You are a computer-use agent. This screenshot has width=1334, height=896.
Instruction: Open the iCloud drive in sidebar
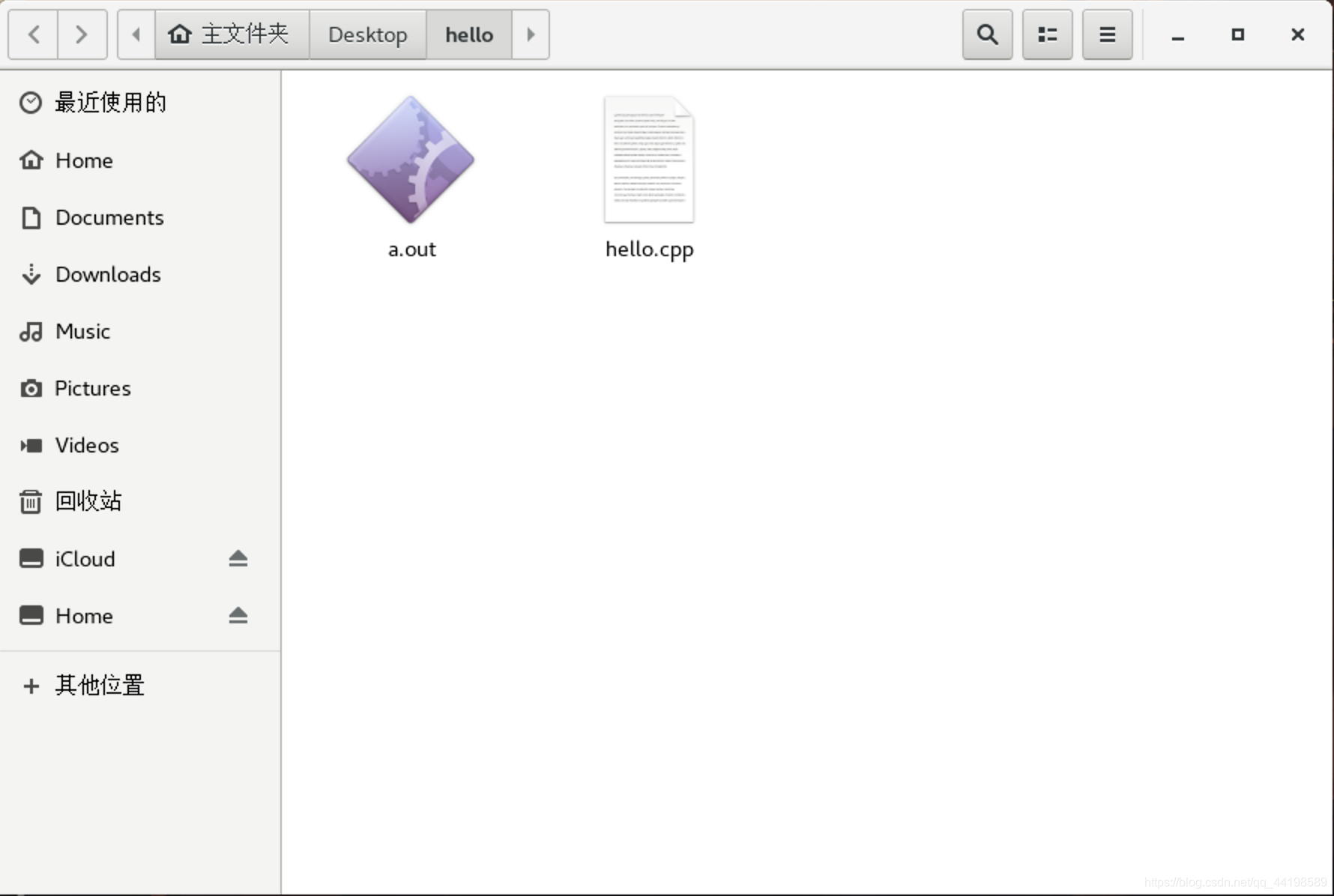(x=140, y=559)
